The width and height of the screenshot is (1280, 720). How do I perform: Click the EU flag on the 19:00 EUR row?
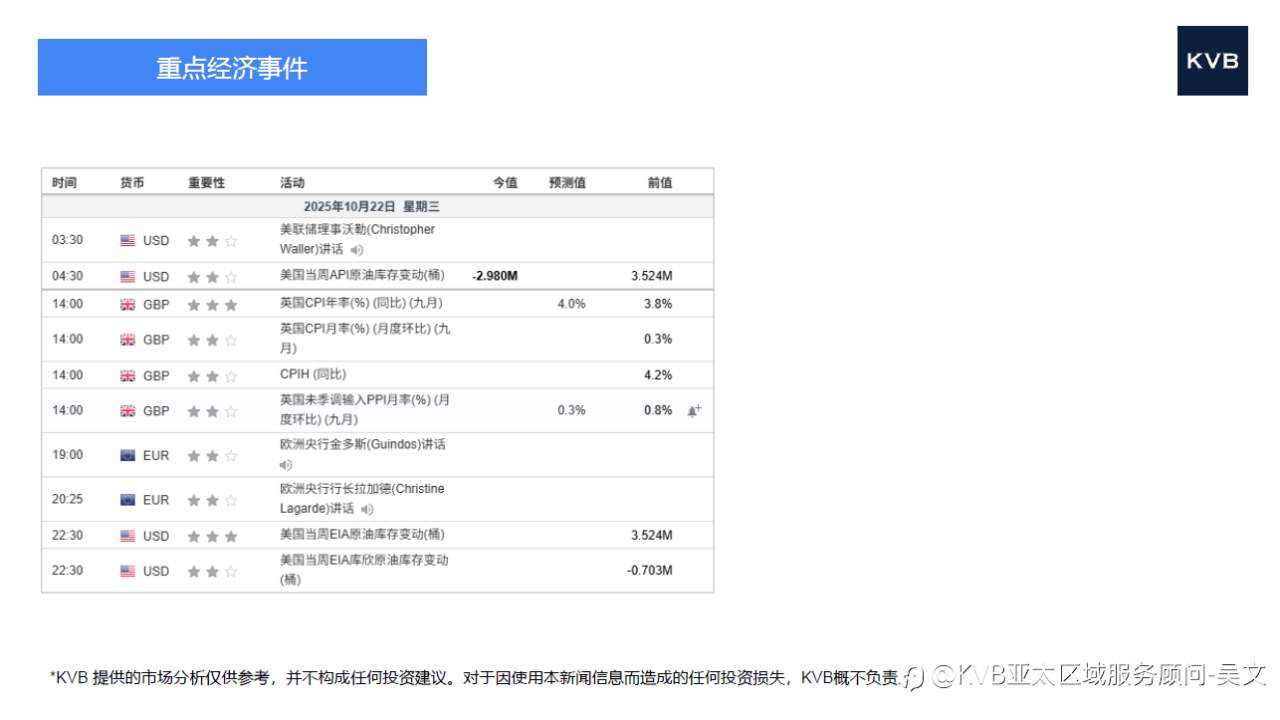(127, 454)
